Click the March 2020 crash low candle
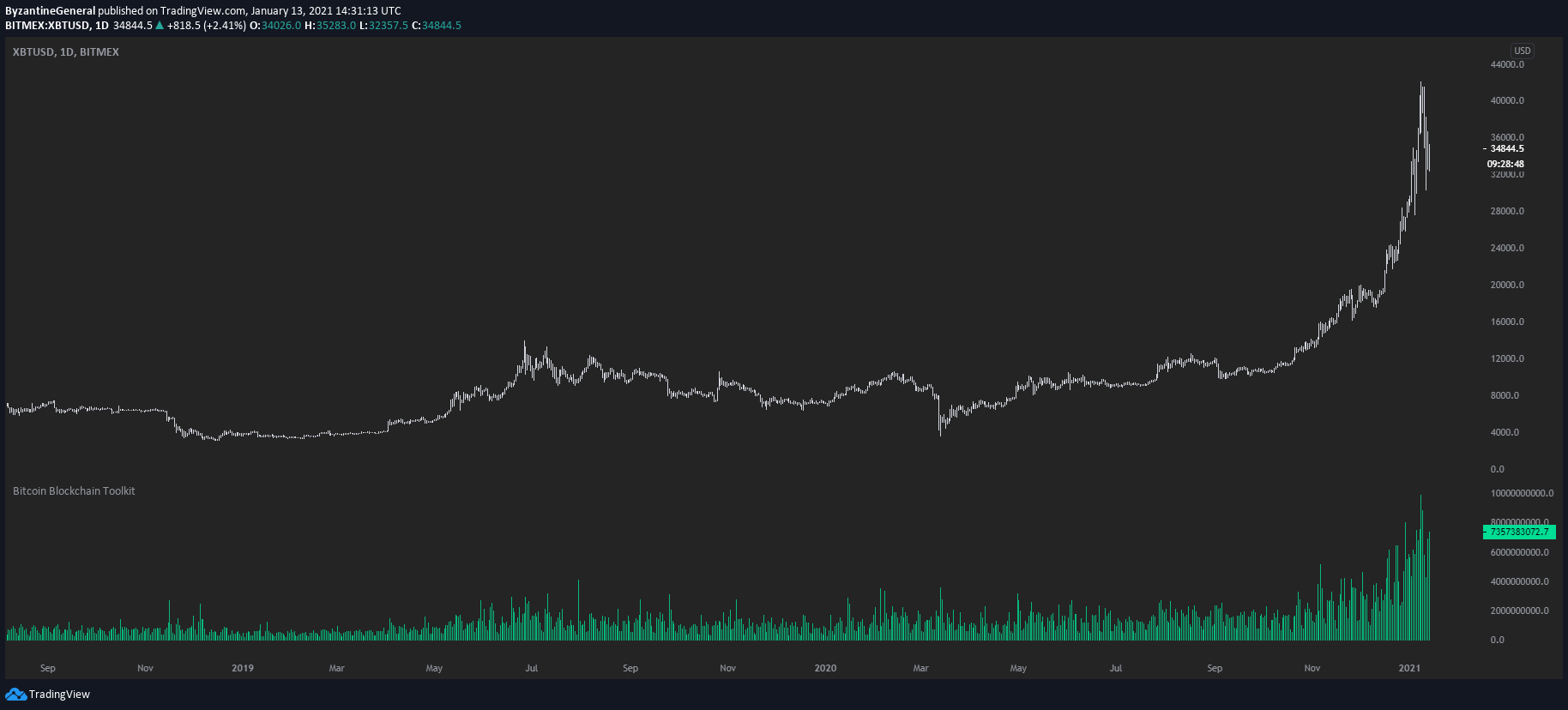The height and width of the screenshot is (710, 1568). point(940,416)
